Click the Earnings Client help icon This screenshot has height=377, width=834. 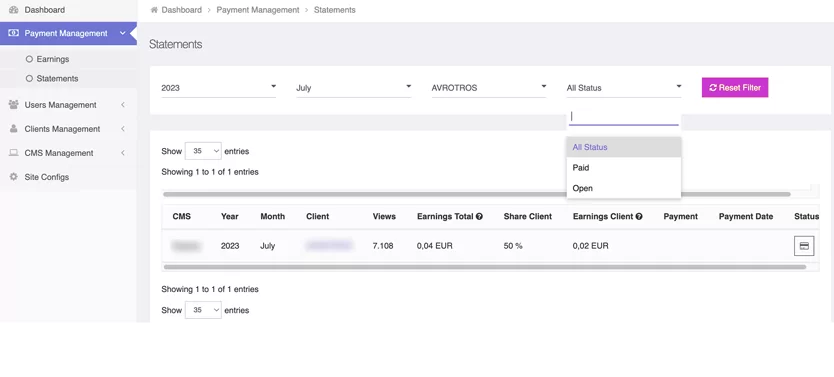point(639,216)
